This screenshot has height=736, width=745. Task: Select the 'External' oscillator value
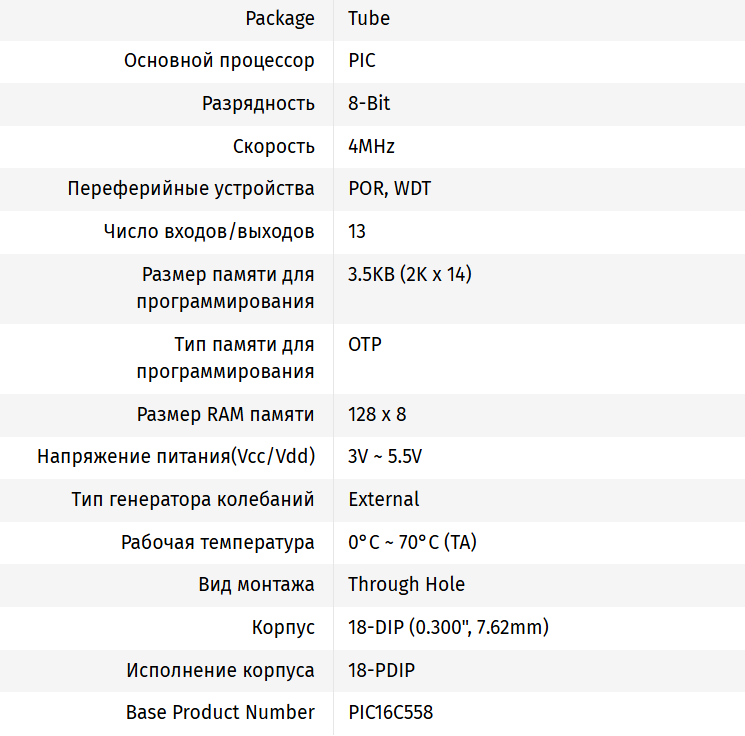[x=384, y=499]
